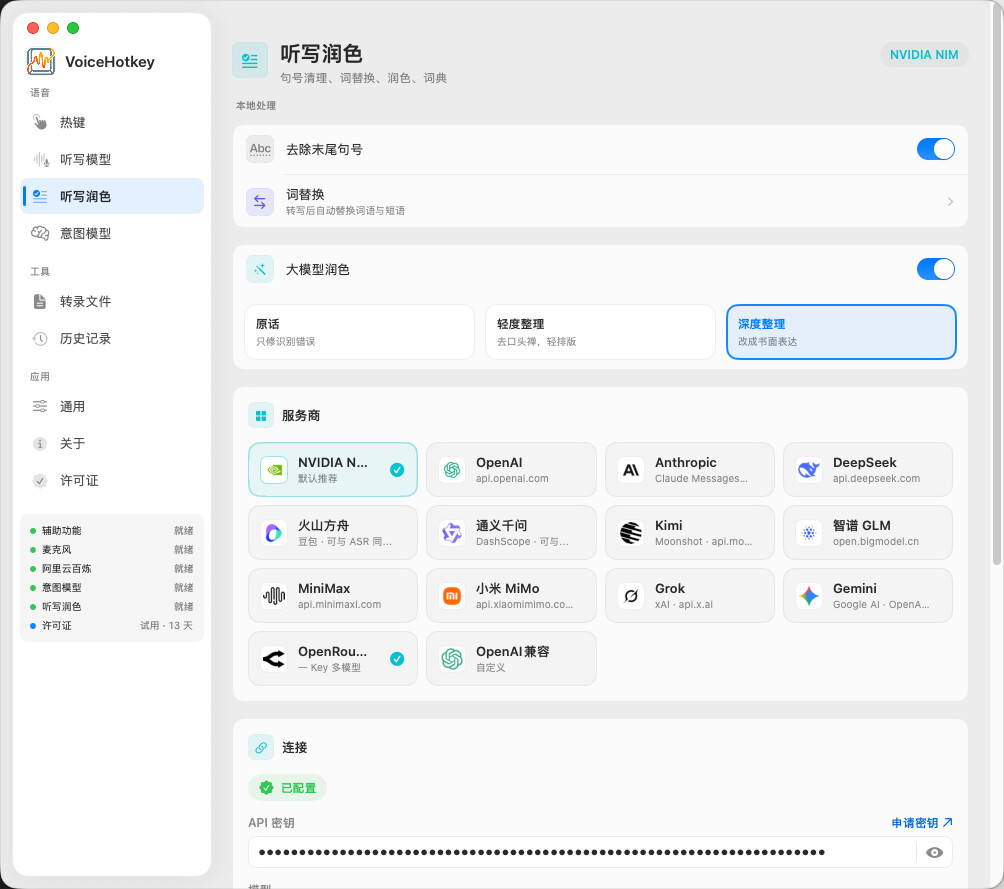Image resolution: width=1004 pixels, height=889 pixels.
Task: Open the 申请密钥 link
Action: (922, 822)
